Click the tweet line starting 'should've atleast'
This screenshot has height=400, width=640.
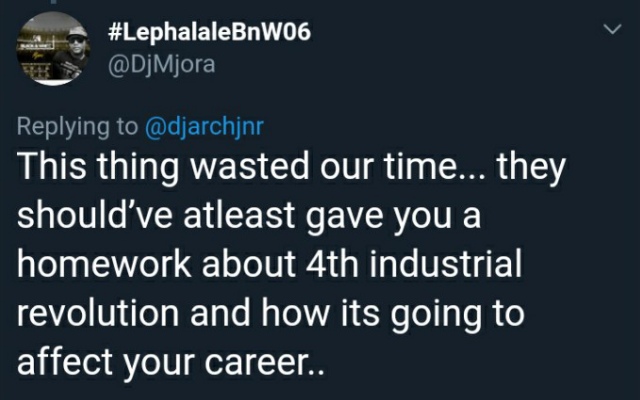pyautogui.click(x=249, y=215)
